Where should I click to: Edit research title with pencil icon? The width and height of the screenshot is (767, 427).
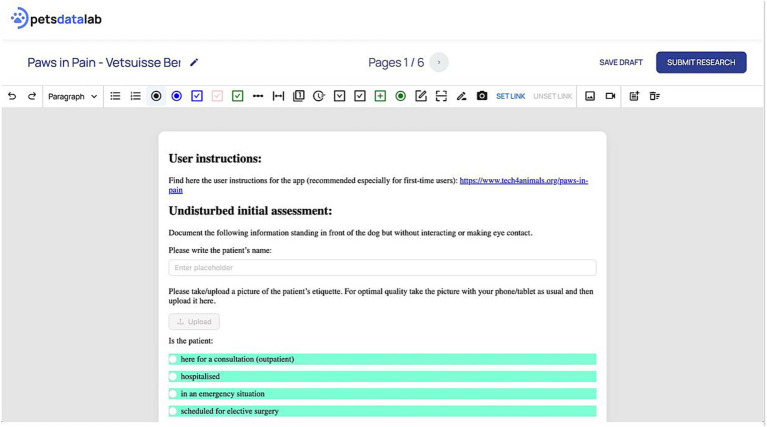click(x=194, y=63)
